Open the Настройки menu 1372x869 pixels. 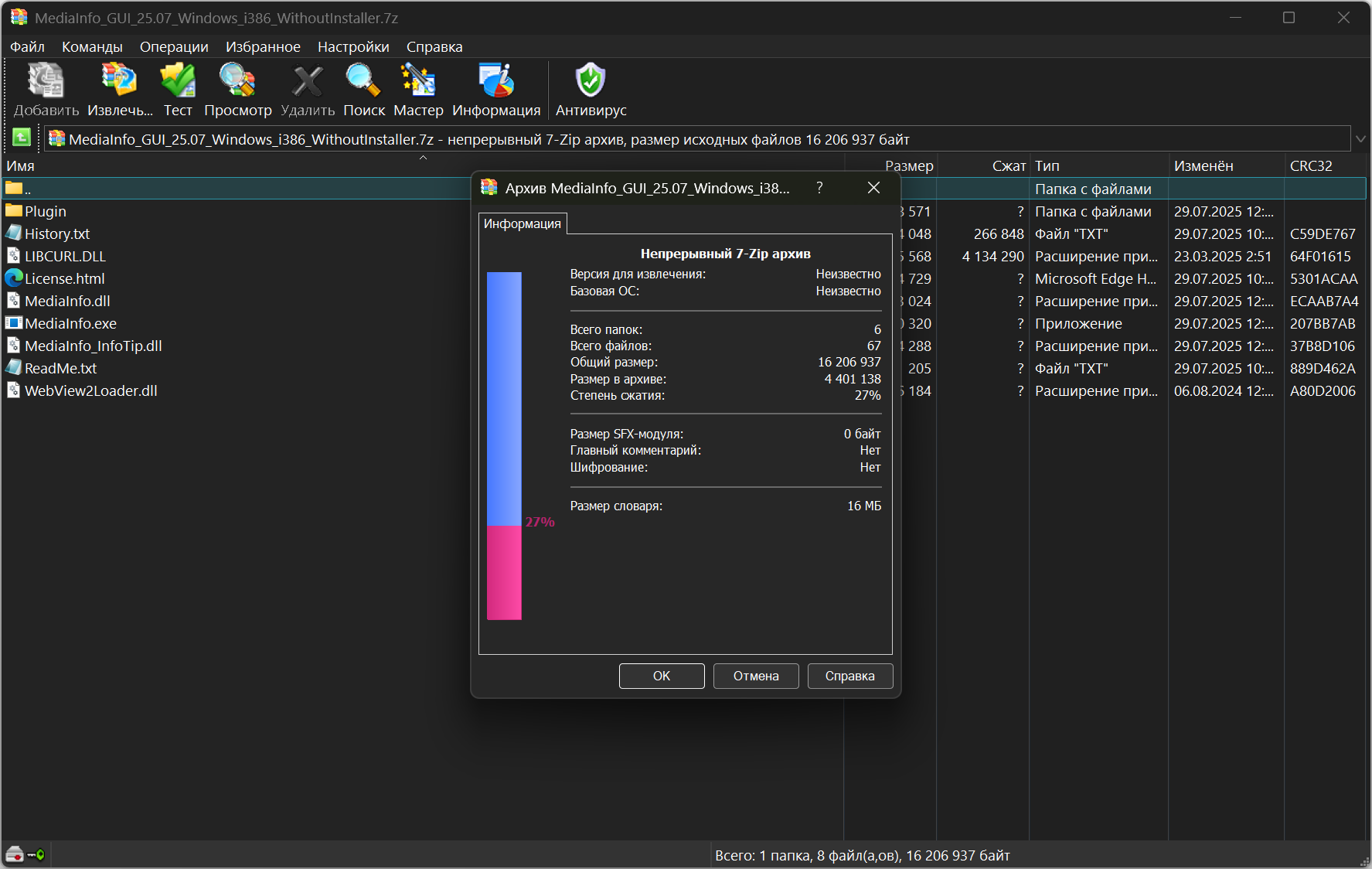click(353, 46)
